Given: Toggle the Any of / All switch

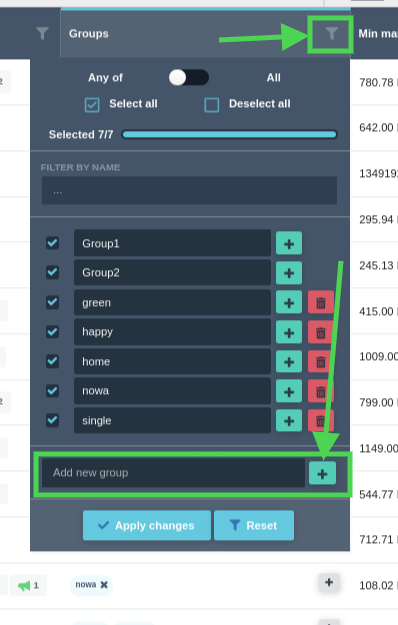Looking at the screenshot, I should click(x=188, y=77).
